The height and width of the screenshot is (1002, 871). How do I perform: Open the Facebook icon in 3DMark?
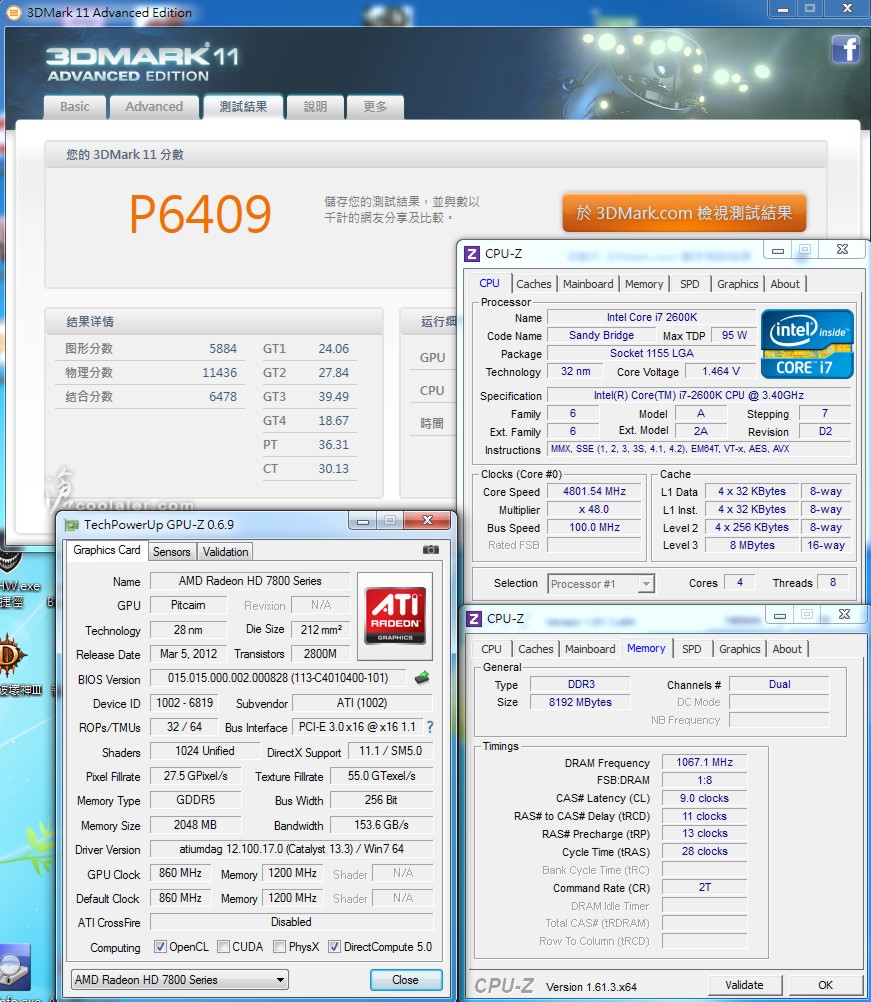pyautogui.click(x=845, y=49)
